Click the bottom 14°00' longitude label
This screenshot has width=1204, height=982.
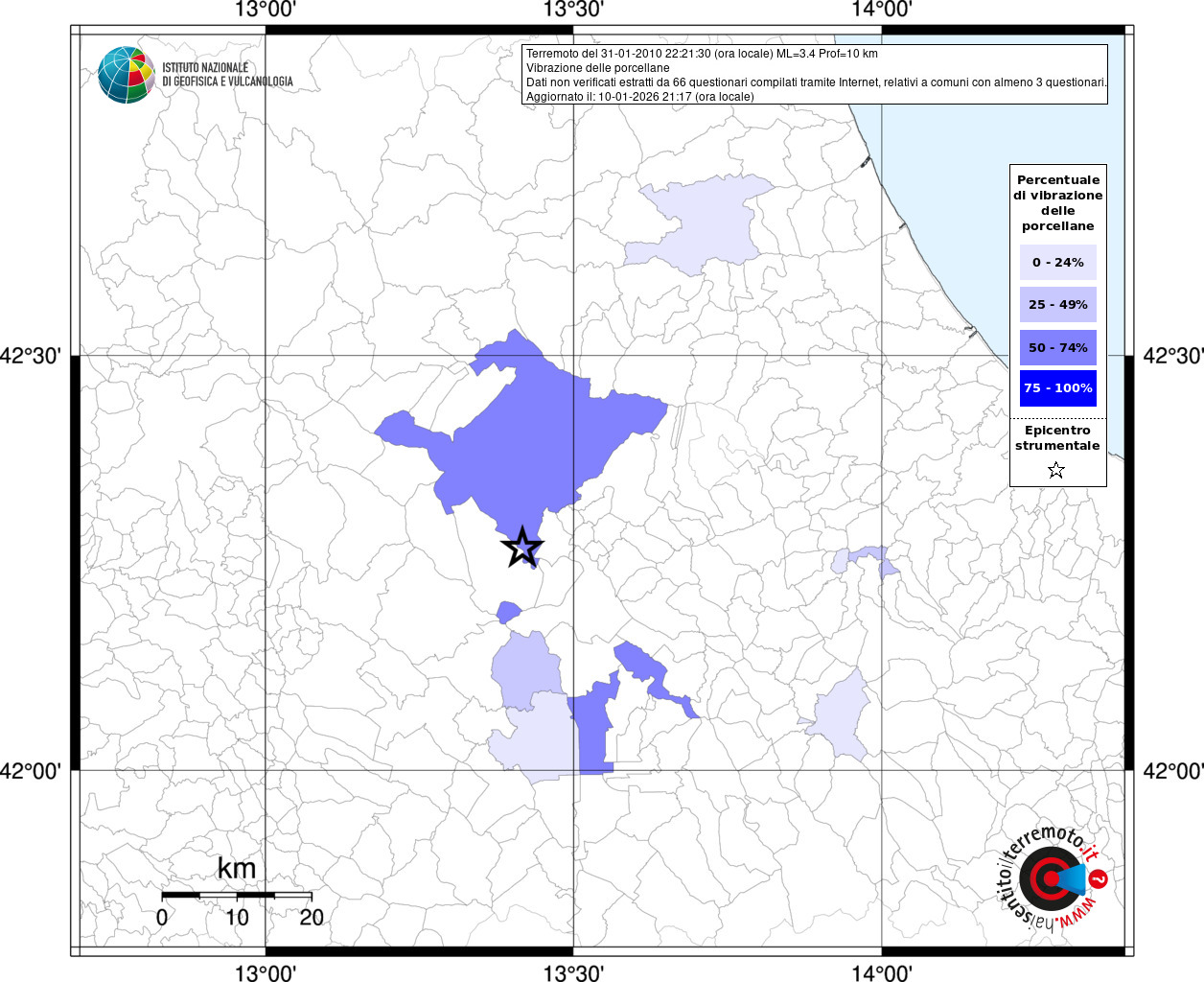[881, 972]
